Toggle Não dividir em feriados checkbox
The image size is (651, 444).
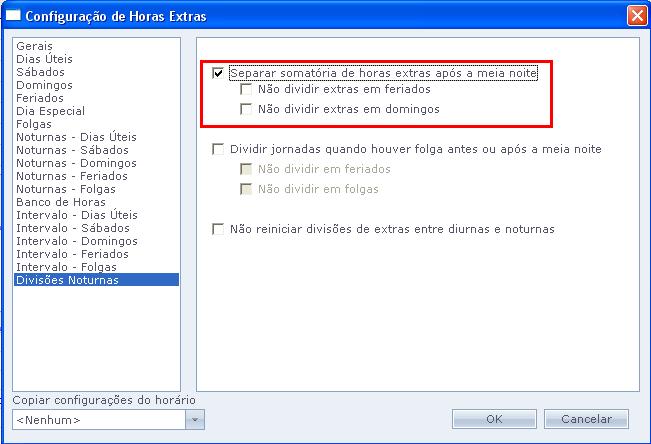(246, 169)
